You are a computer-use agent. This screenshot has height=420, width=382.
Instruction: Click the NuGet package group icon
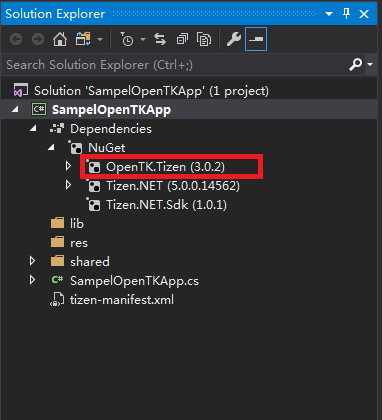tap(75, 147)
